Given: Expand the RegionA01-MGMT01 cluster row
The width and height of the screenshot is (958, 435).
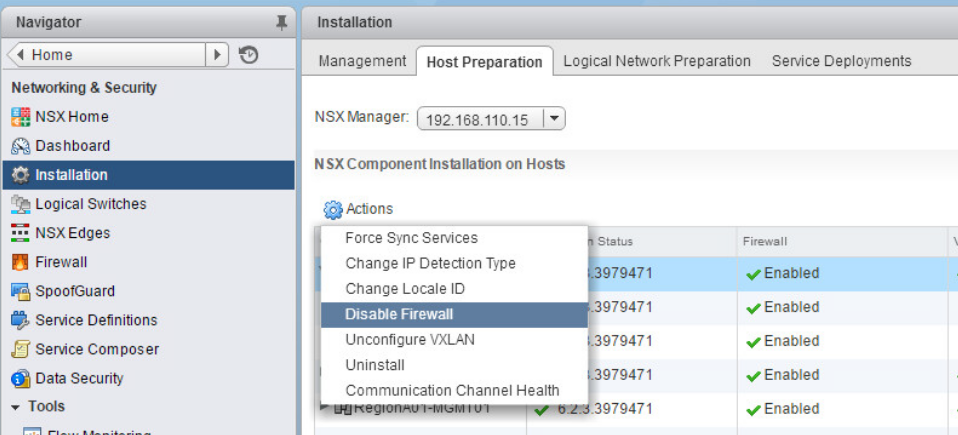Looking at the screenshot, I should click(324, 404).
